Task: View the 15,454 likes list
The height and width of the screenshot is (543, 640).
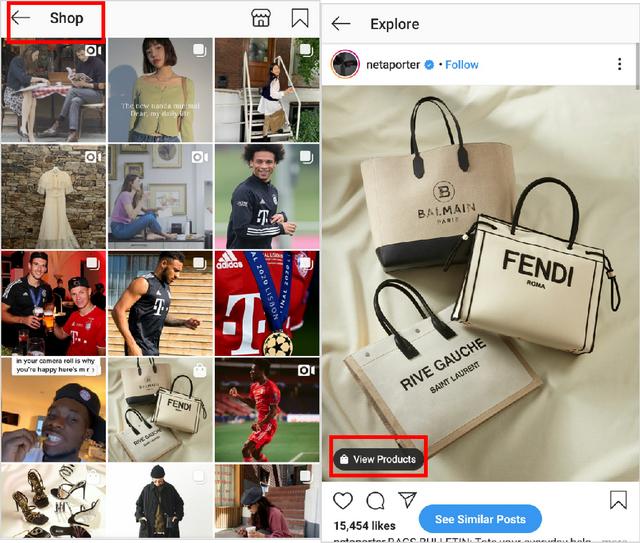Action: [x=364, y=526]
